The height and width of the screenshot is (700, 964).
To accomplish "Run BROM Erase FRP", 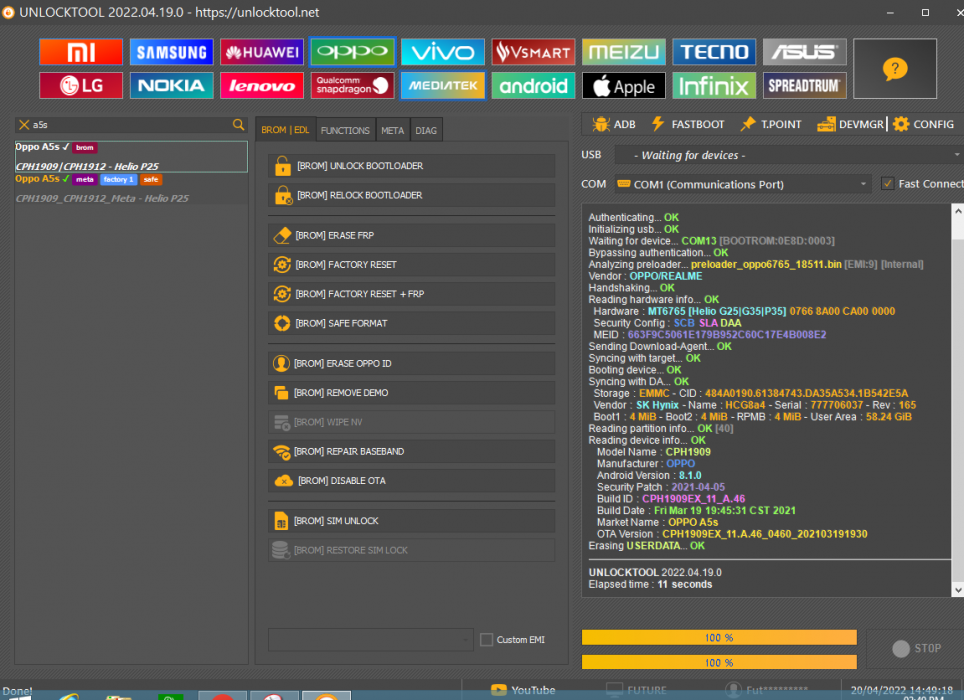I will [411, 235].
